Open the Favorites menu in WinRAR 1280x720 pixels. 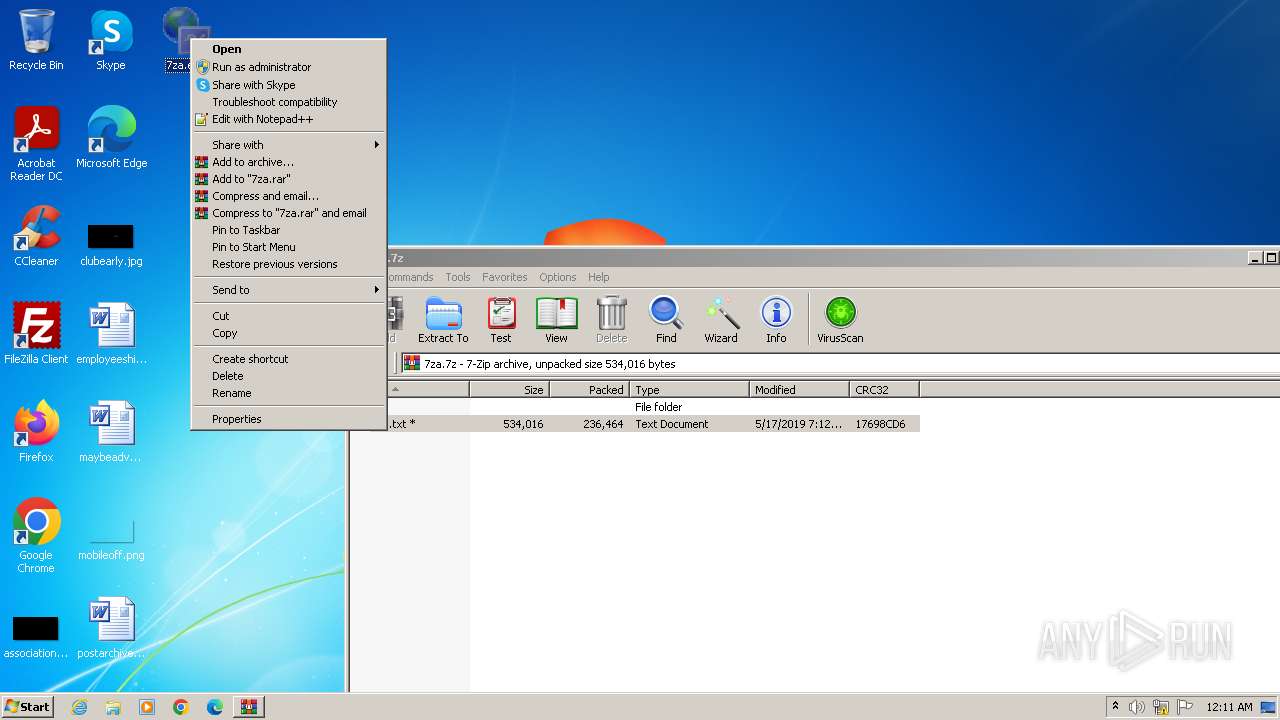point(505,277)
